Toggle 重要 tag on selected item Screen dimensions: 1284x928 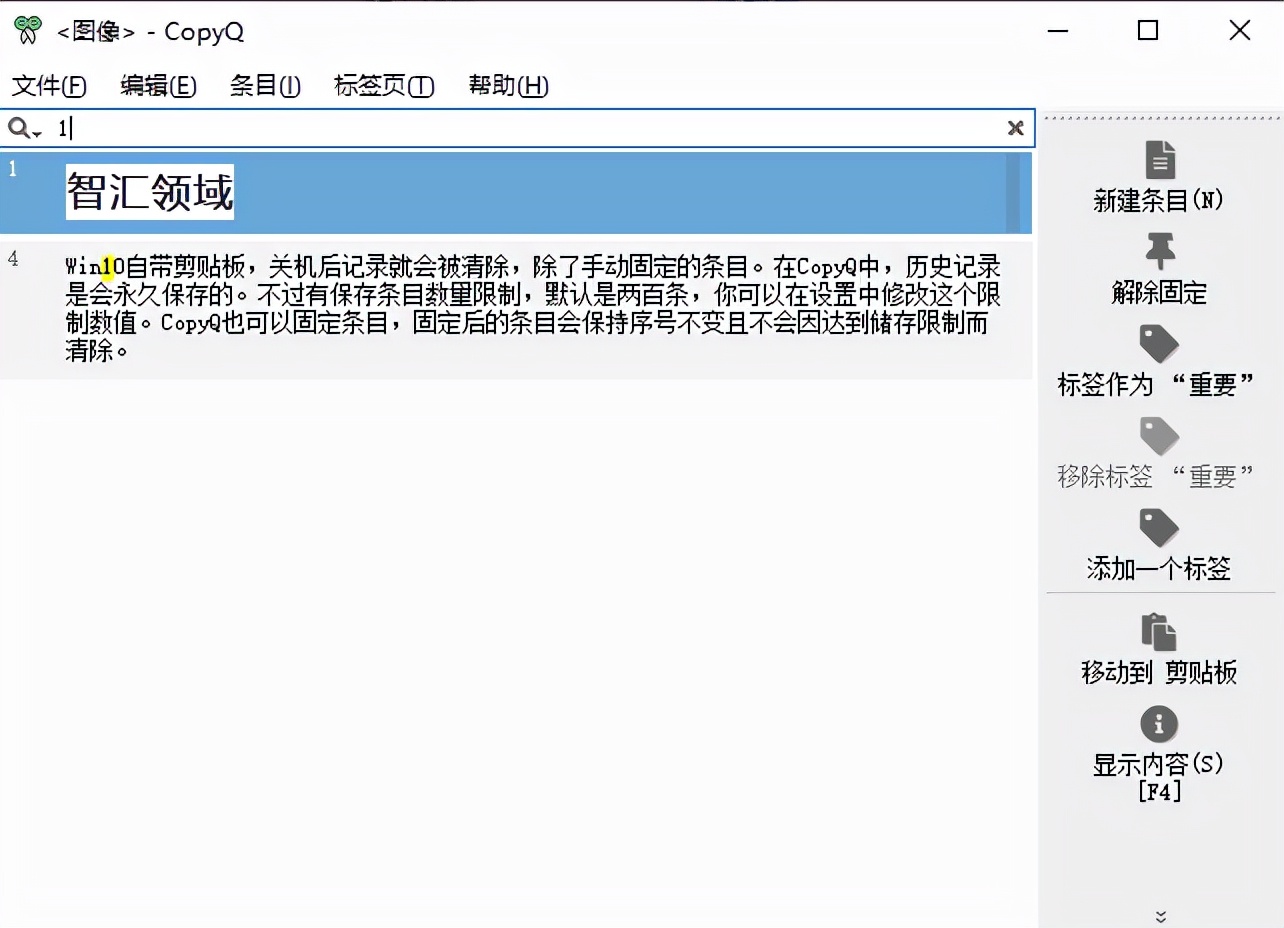[1159, 342]
